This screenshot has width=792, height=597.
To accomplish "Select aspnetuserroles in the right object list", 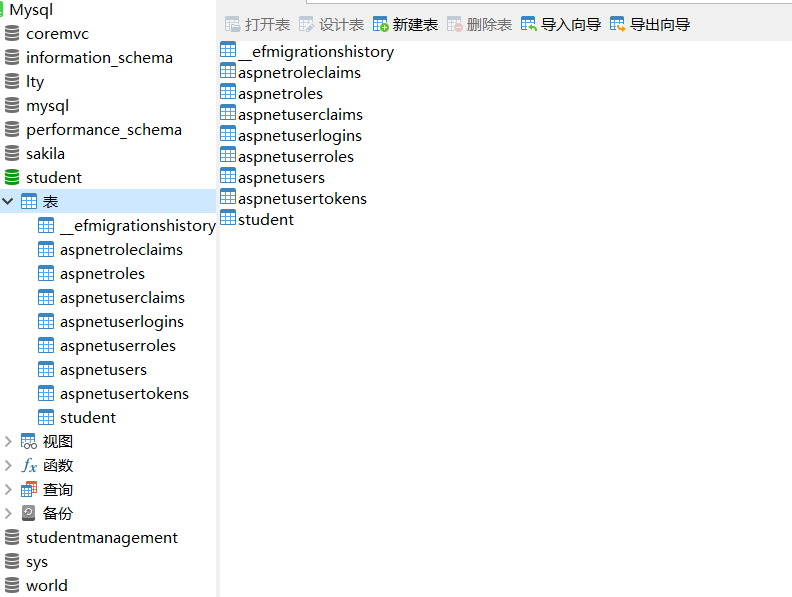I will click(296, 157).
